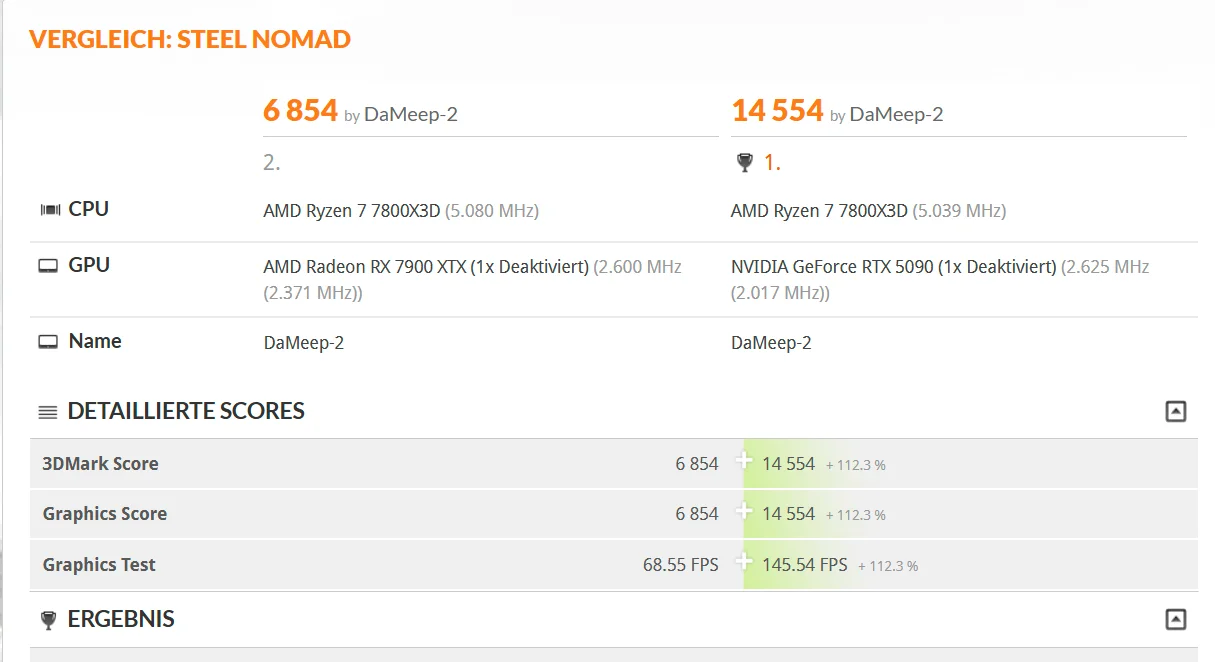Select the 5.080 MHz CPU clock value
The width and height of the screenshot is (1215, 662).
coord(492,211)
